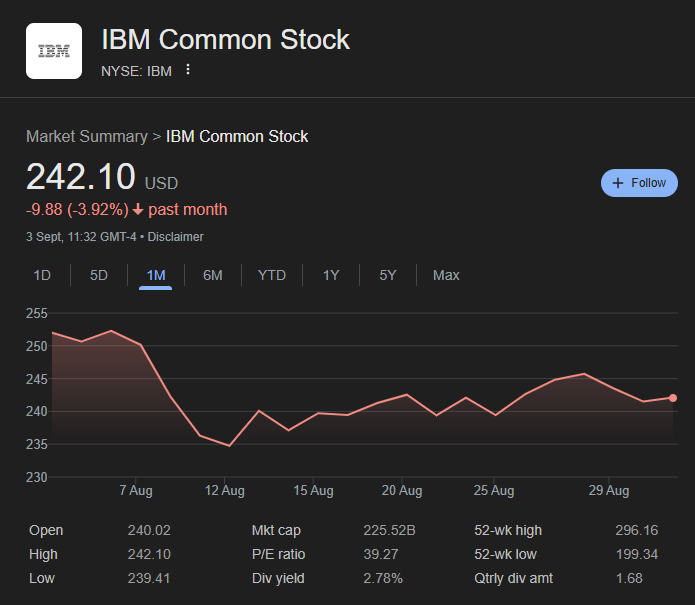This screenshot has width=695, height=605.
Task: View the 1Y price chart
Action: [x=331, y=275]
